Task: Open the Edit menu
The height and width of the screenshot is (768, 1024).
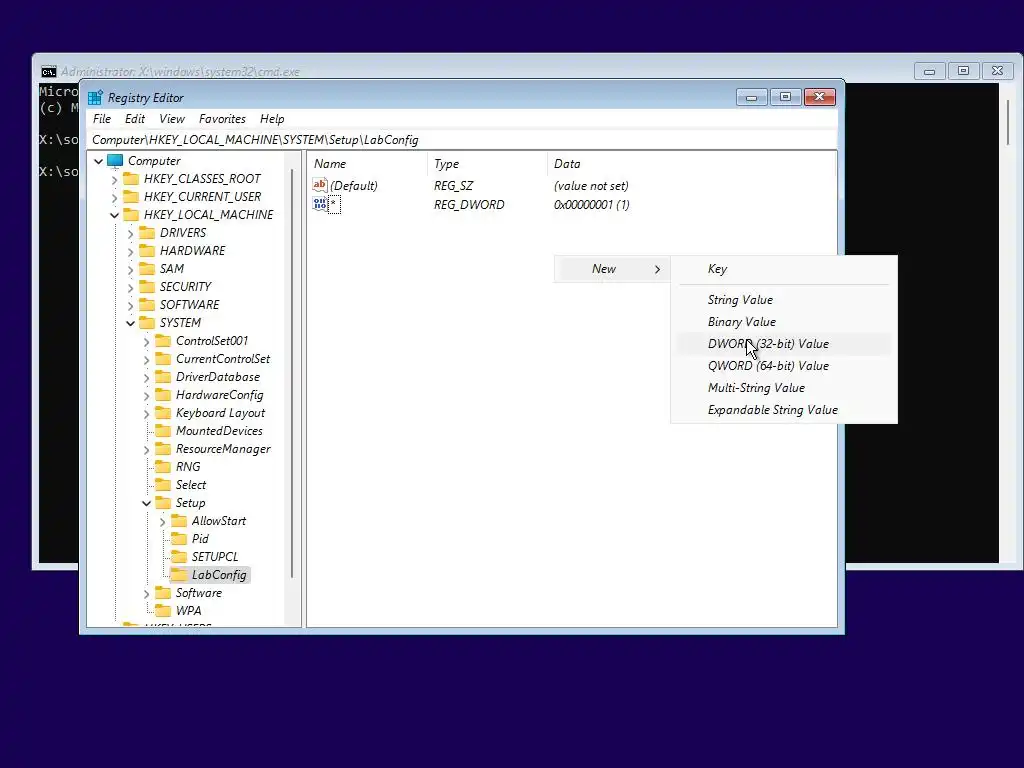Action: 135,119
